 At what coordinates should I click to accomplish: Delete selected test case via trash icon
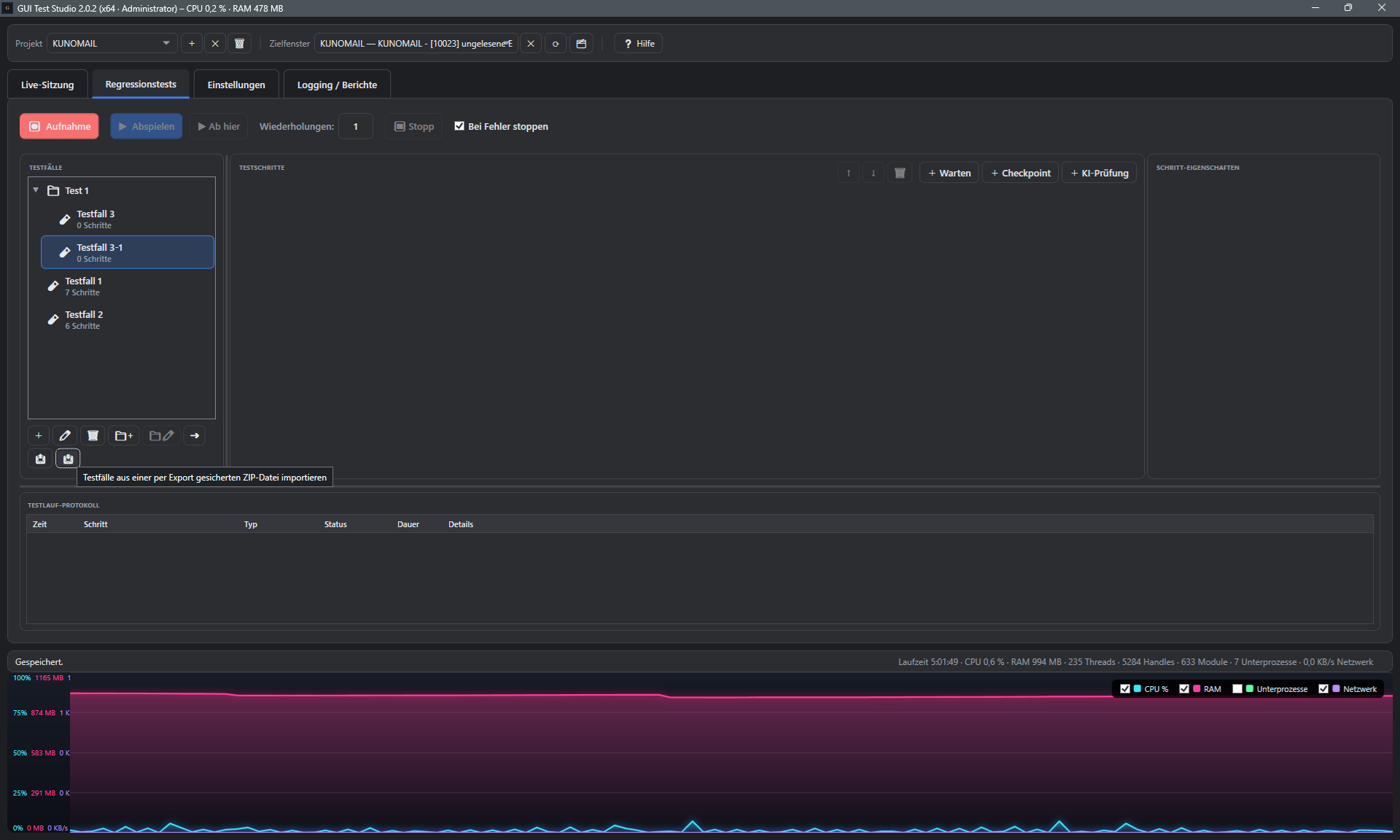[x=93, y=436]
